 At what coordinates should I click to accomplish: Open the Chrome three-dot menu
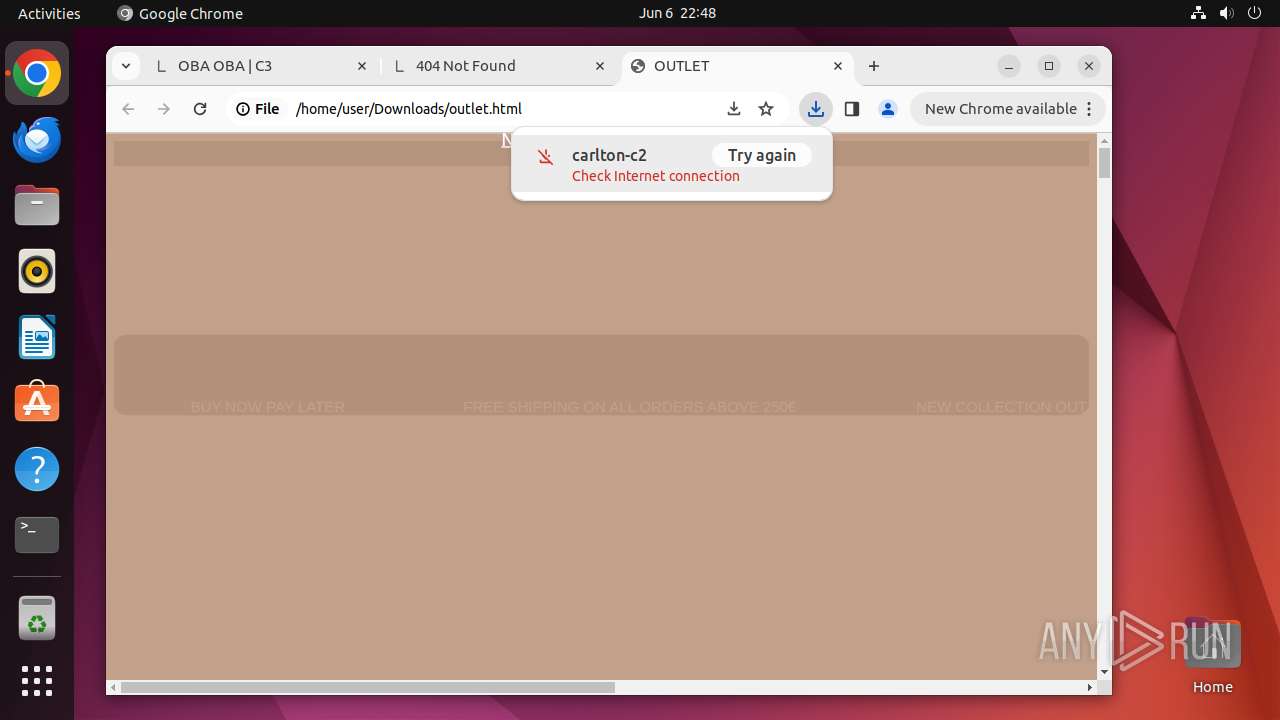point(1090,109)
